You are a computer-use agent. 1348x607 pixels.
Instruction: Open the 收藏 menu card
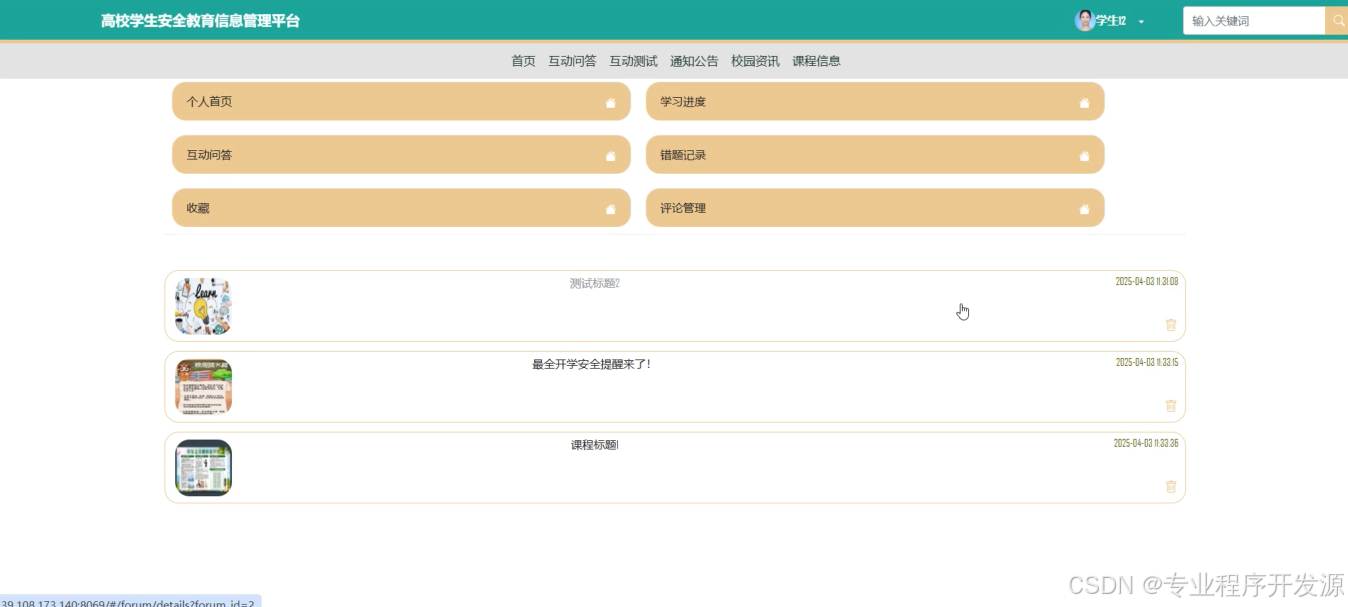[x=400, y=208]
